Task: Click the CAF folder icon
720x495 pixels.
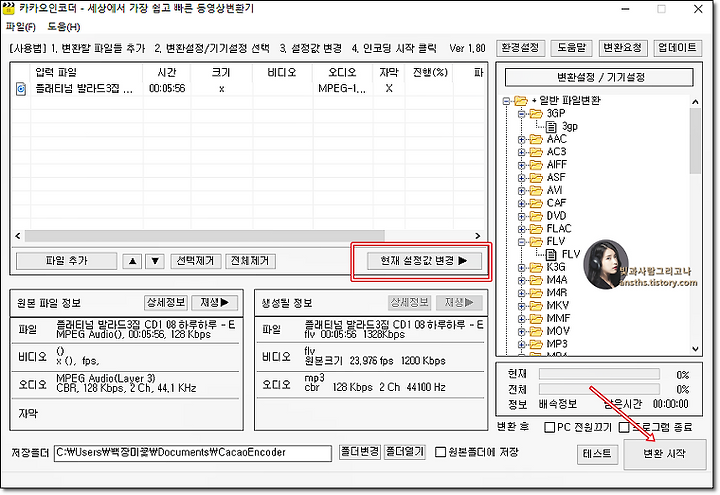Action: 536,203
